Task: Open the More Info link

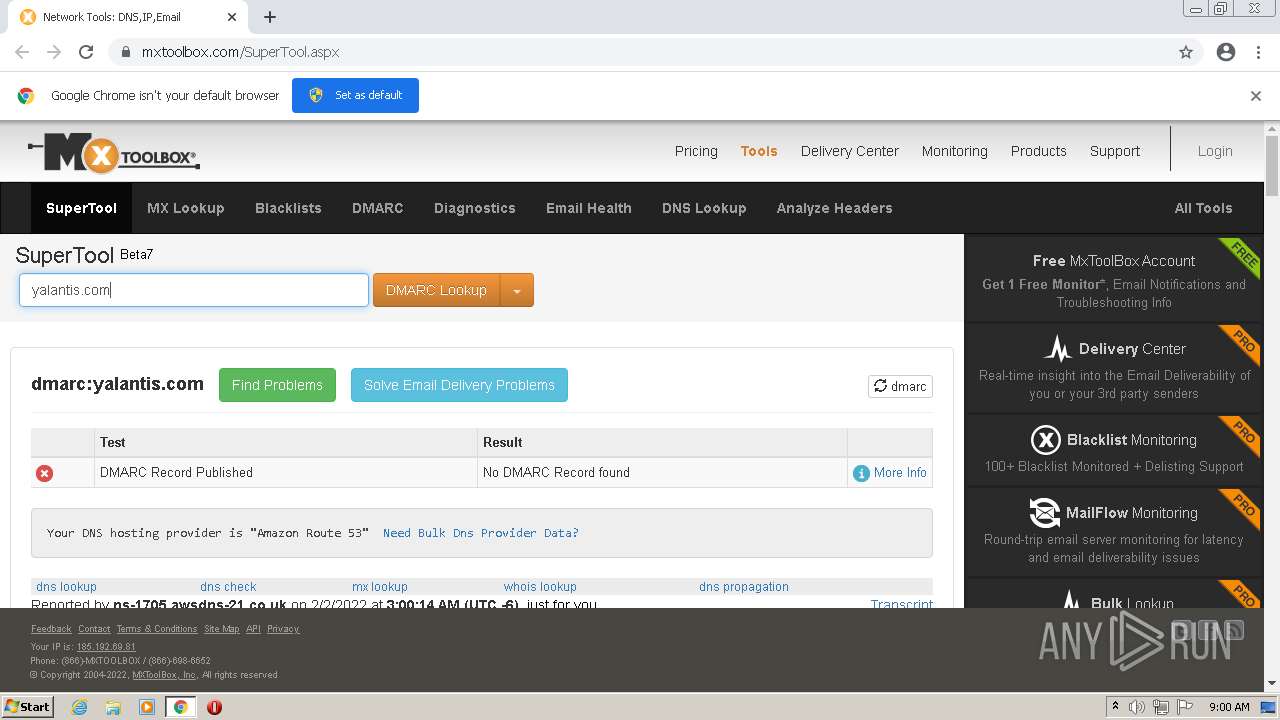Action: 900,473
